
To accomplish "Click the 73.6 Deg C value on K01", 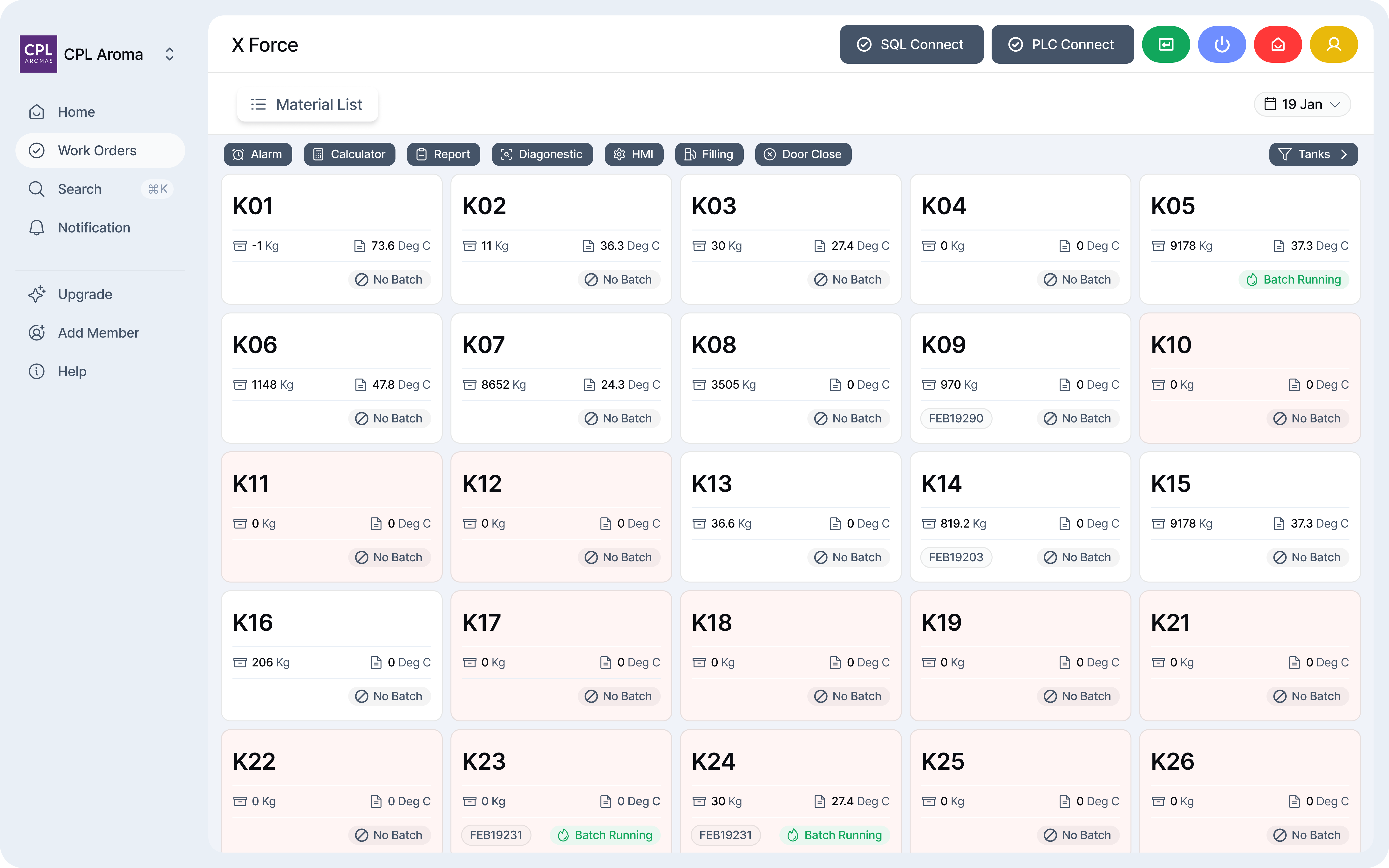I will pos(401,246).
